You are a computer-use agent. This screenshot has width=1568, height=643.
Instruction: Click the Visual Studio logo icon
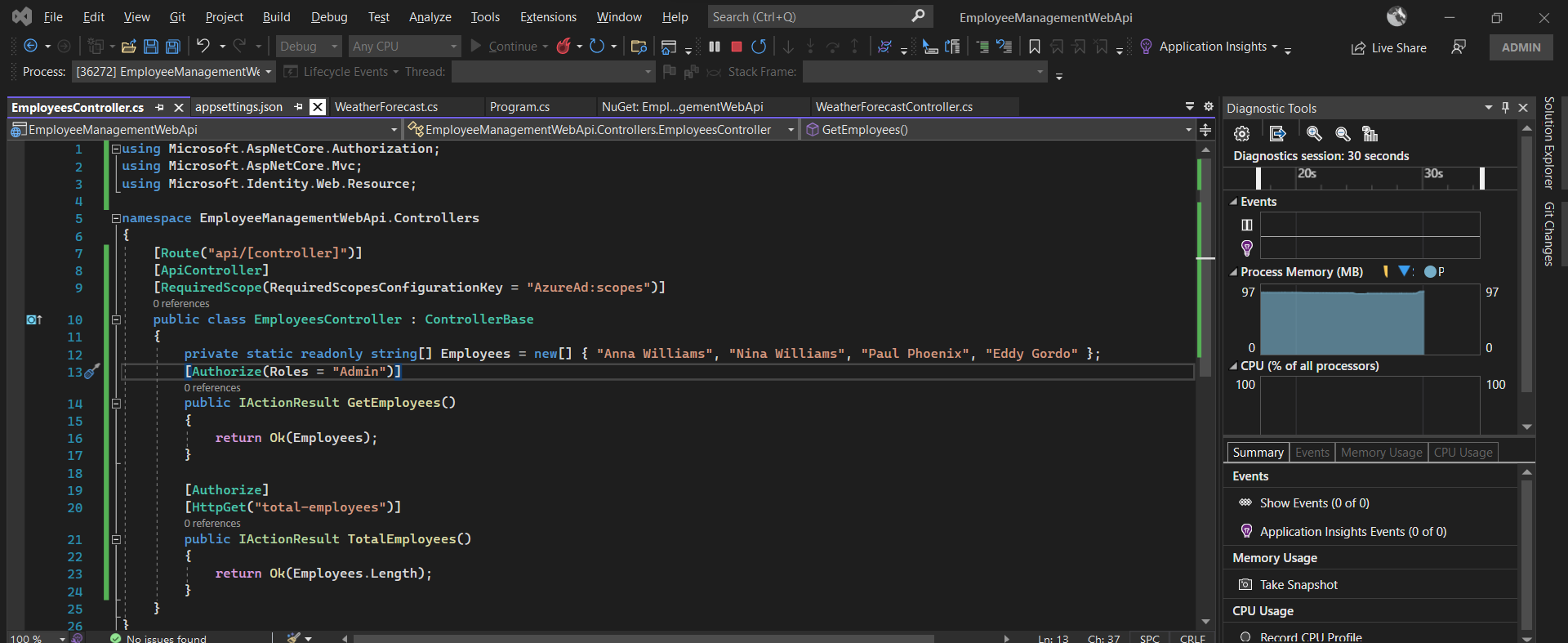(x=22, y=16)
